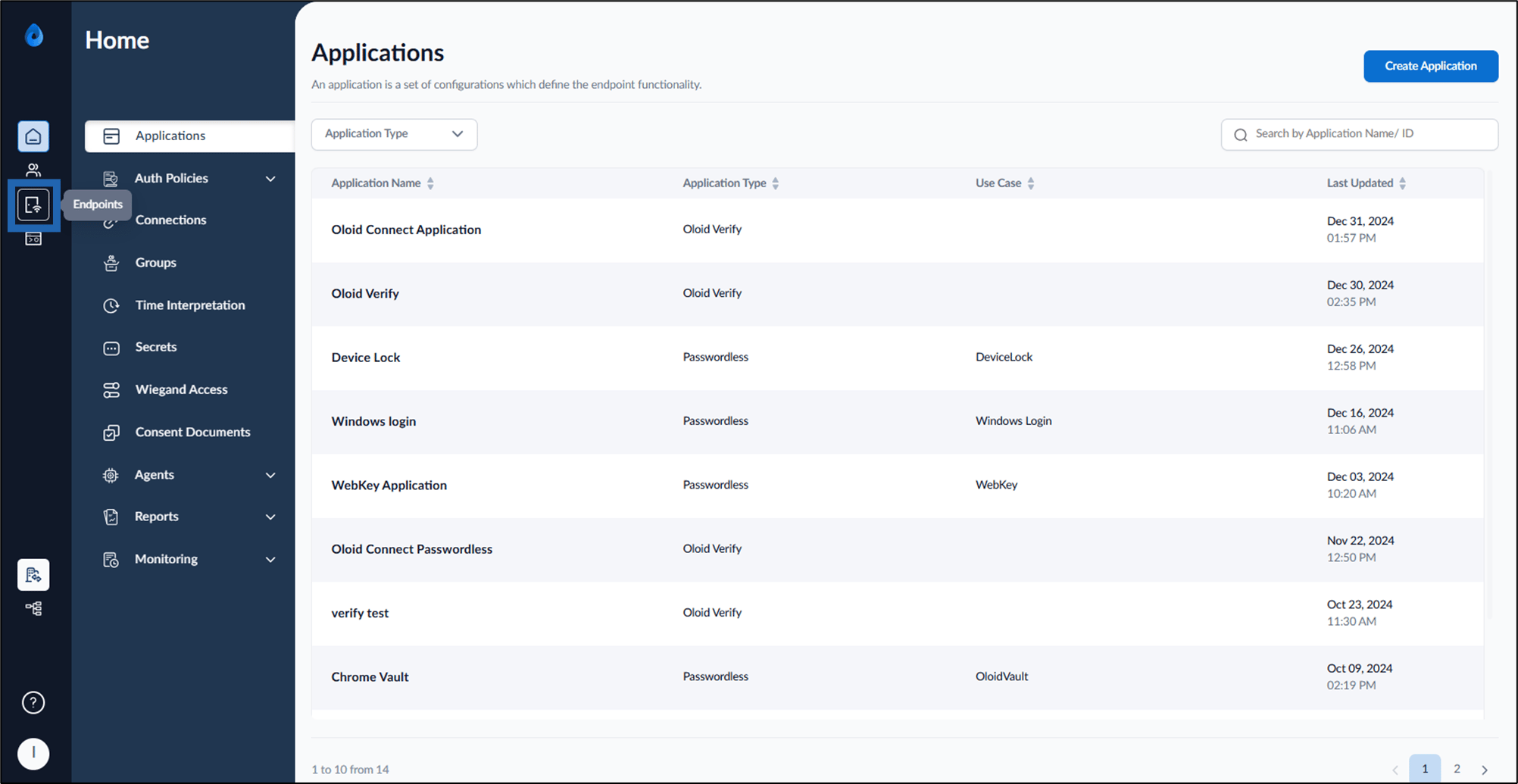Click '1 to 10 from 14' text
Viewport: 1518px width, 784px height.
coord(350,770)
